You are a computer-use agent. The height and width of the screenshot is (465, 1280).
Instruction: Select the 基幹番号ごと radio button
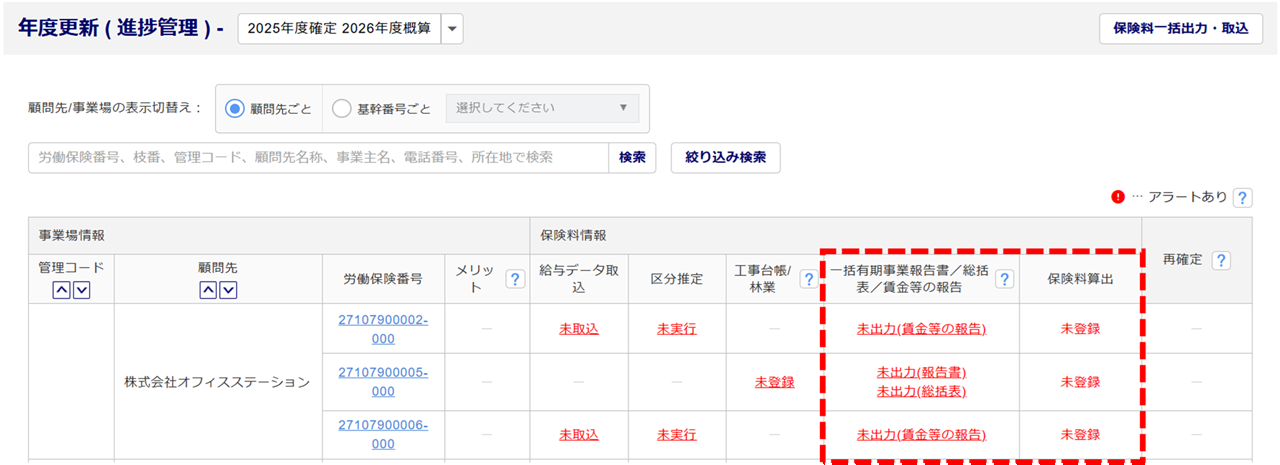[341, 108]
